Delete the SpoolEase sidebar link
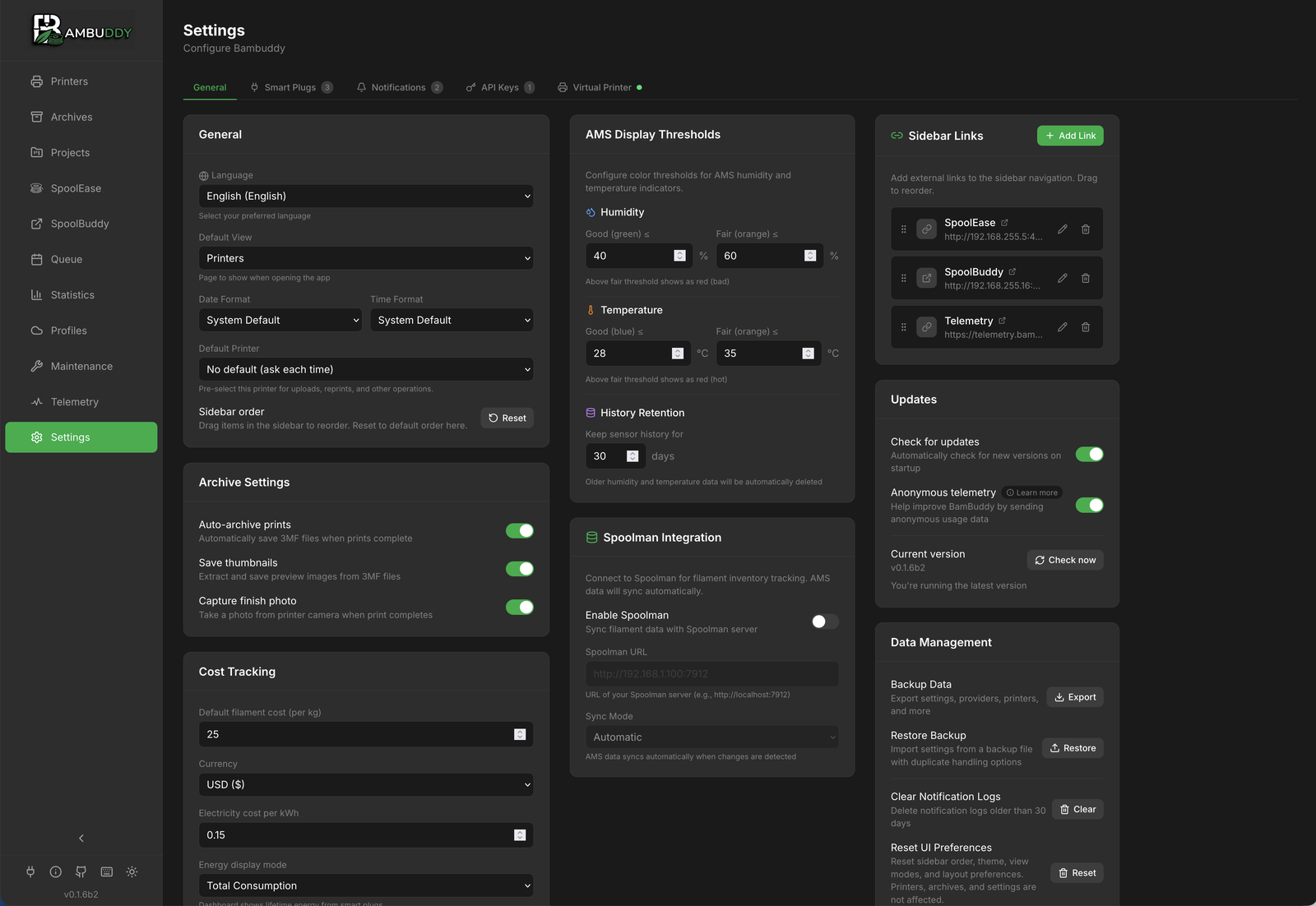This screenshot has height=906, width=1316. (x=1086, y=229)
